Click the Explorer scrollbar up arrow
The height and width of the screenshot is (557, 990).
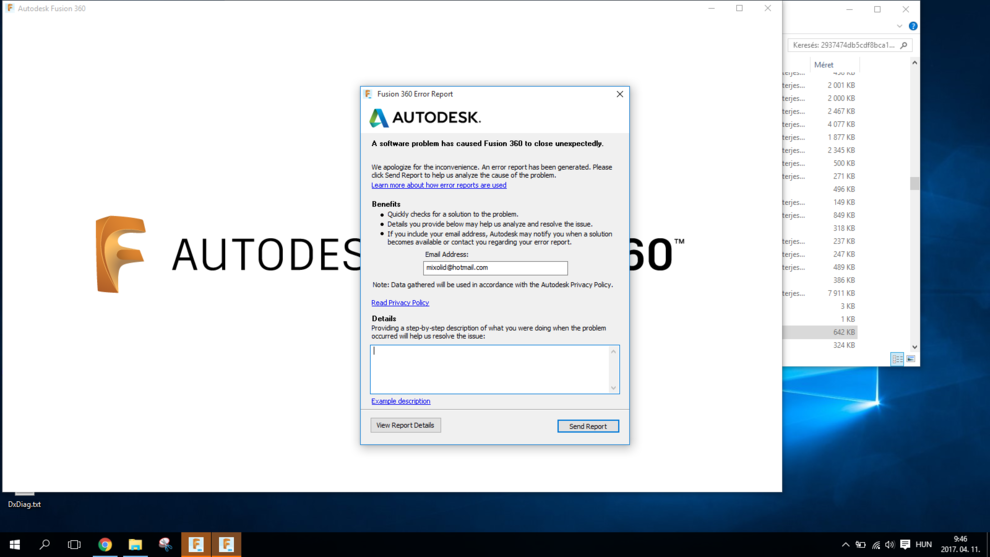914,63
